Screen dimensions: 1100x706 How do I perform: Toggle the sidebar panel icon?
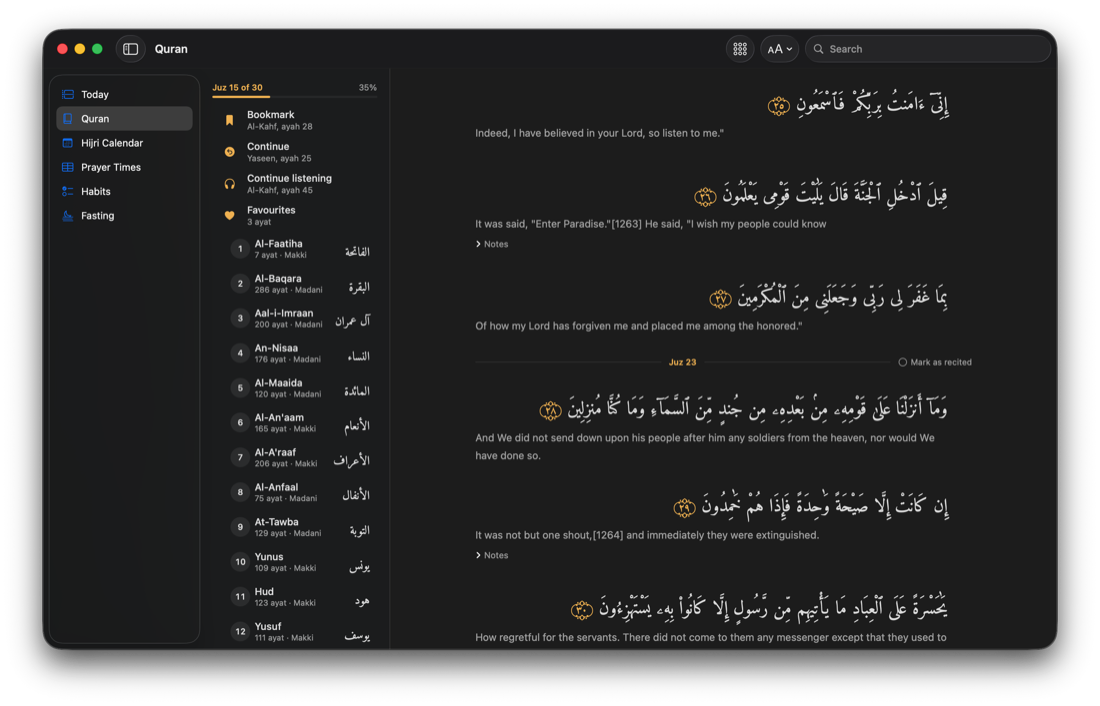[x=130, y=49]
